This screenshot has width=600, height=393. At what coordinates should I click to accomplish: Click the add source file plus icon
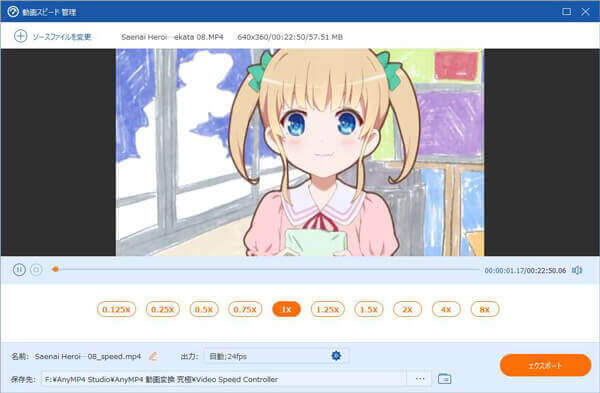20,36
